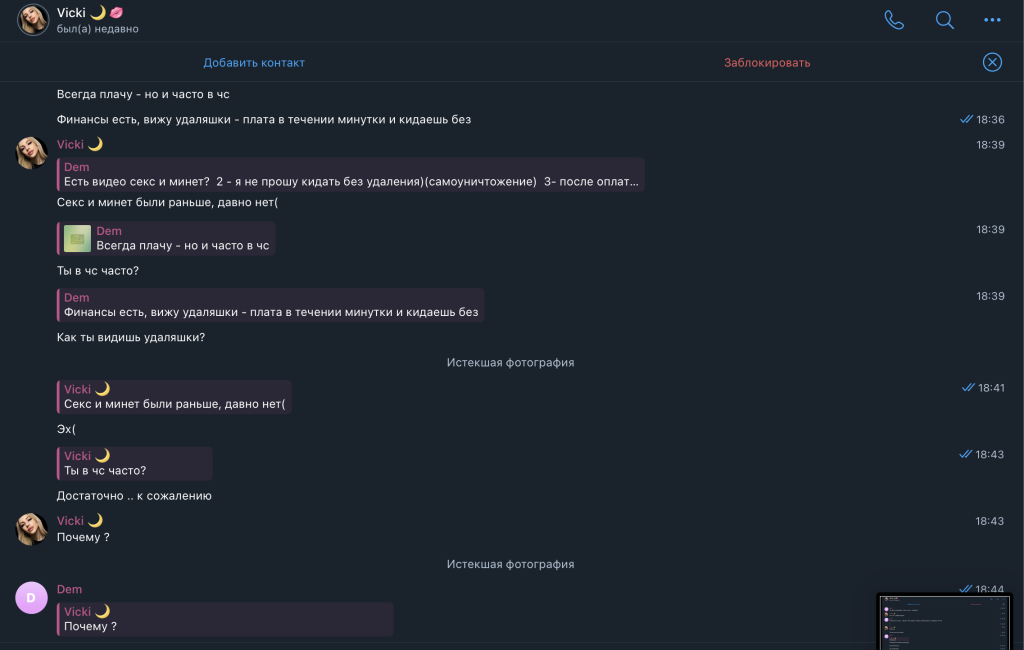Click the green thumbnail in Dem's quoted reply
Image resolution: width=1024 pixels, height=650 pixels.
coord(77,238)
